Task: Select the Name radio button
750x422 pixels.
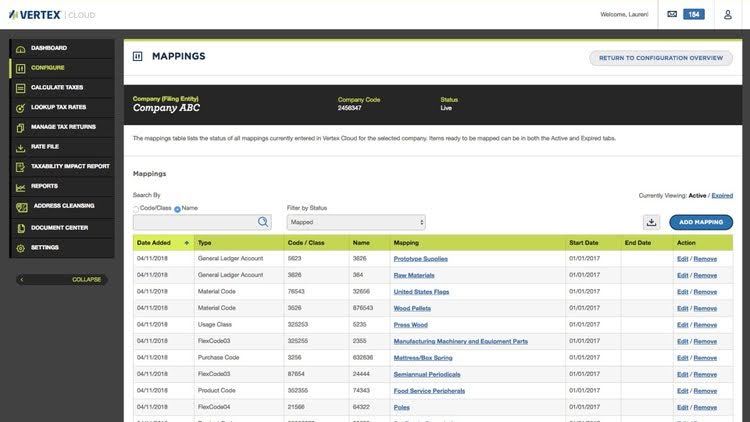Action: [177, 209]
